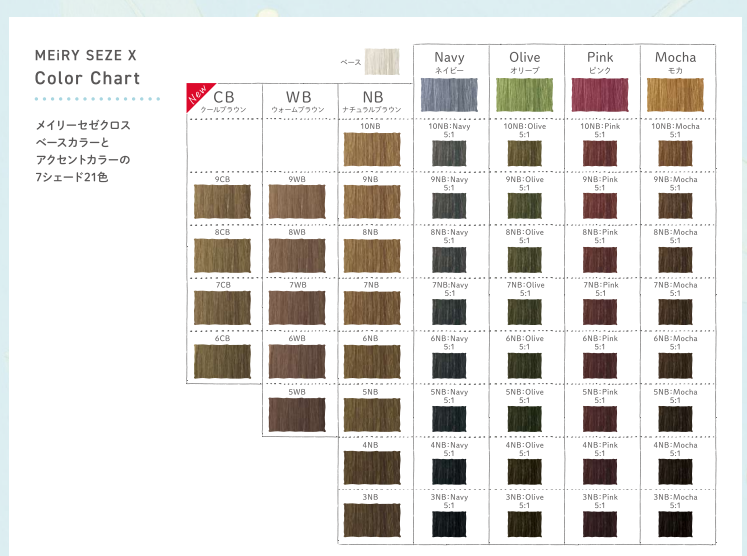Screen dimensions: 747x556
Task: Click the 3NB:Navy swatch
Action: 449,524
